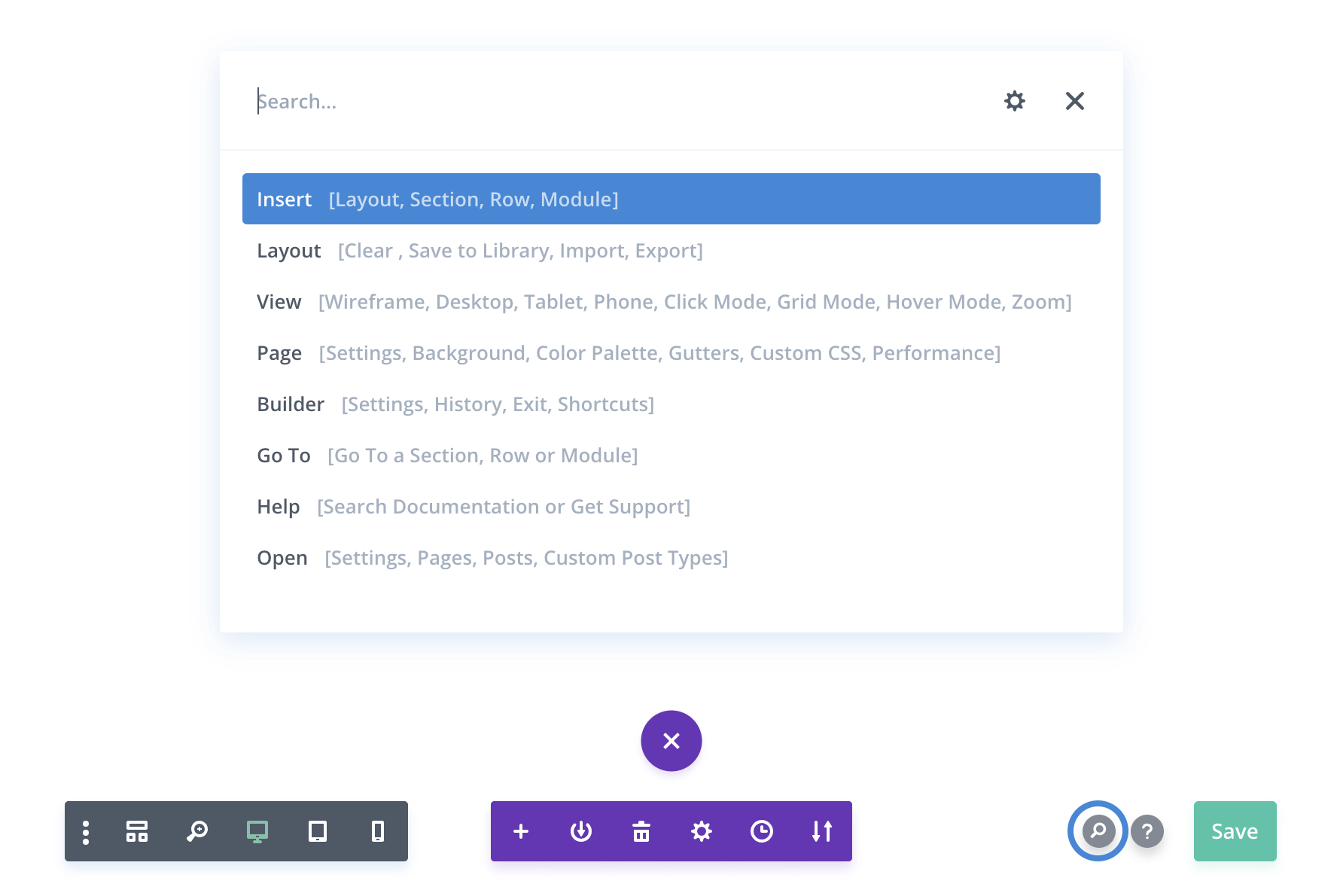Toggle the help question mark bubble
This screenshot has width=1340, height=896.
click(x=1147, y=831)
